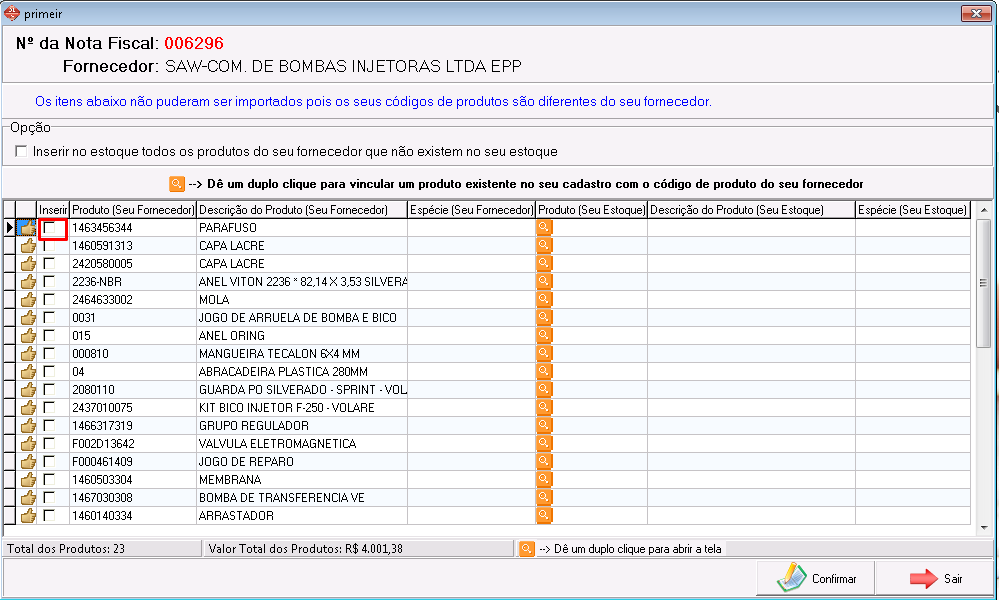Click thumbs-up icon in ANEL VITON row
The height and width of the screenshot is (600, 999).
tap(27, 282)
